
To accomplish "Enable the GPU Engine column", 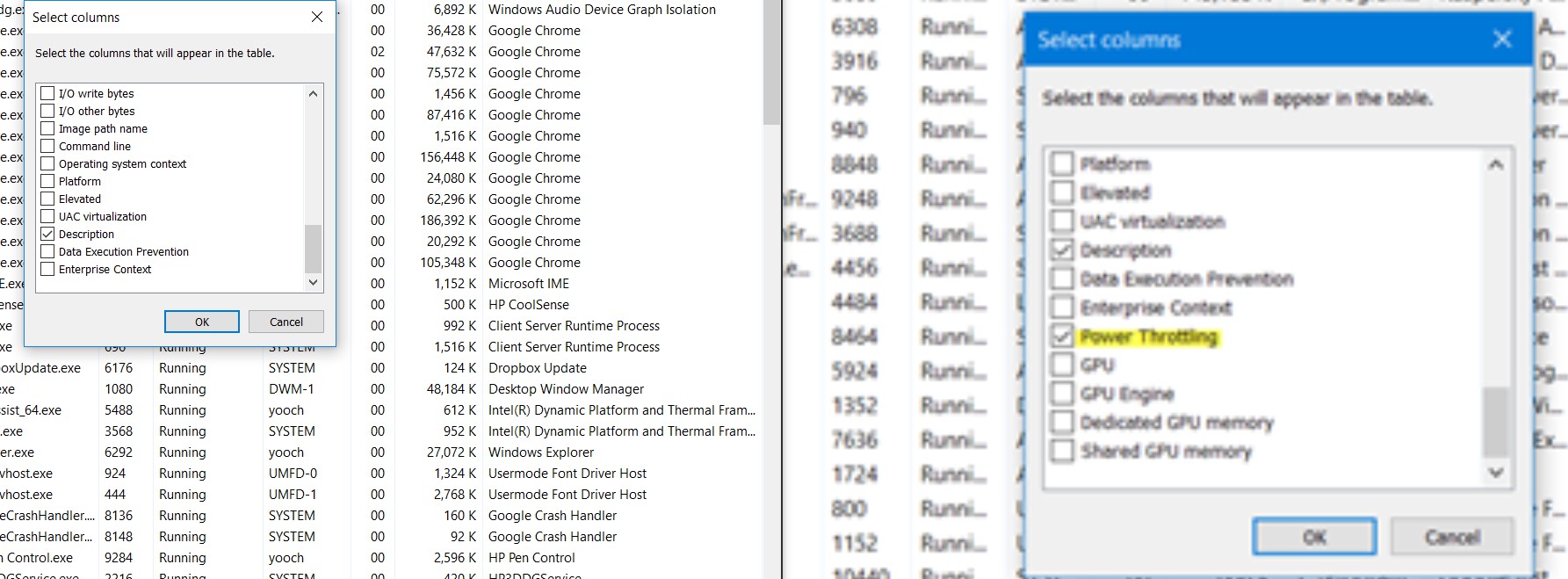I will coord(1062,394).
